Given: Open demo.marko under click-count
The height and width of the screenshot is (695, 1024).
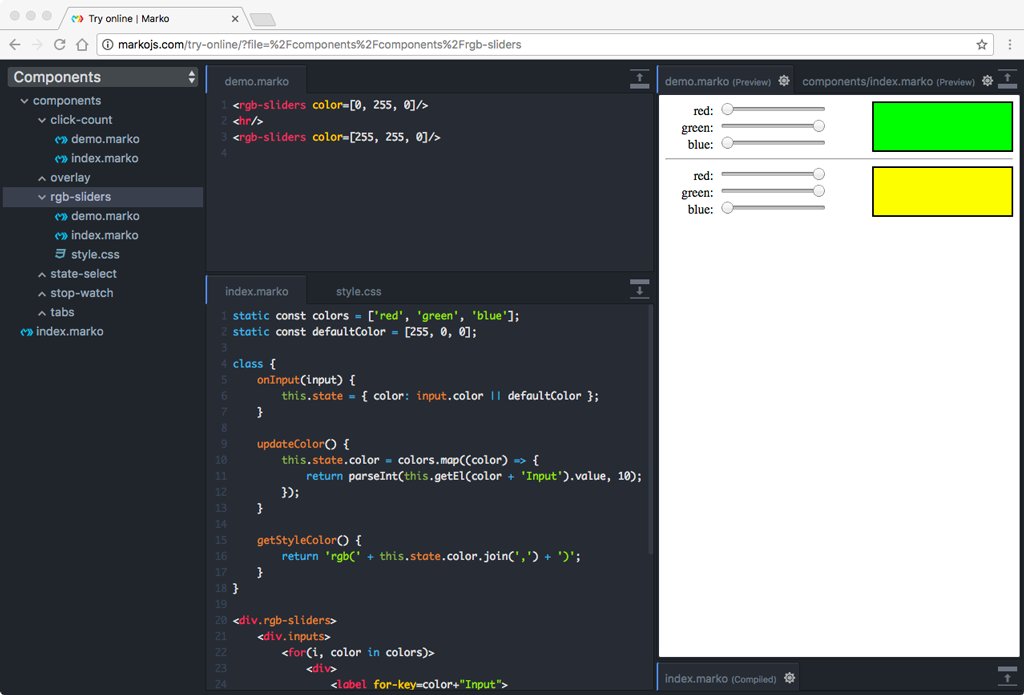Looking at the screenshot, I should pos(104,139).
